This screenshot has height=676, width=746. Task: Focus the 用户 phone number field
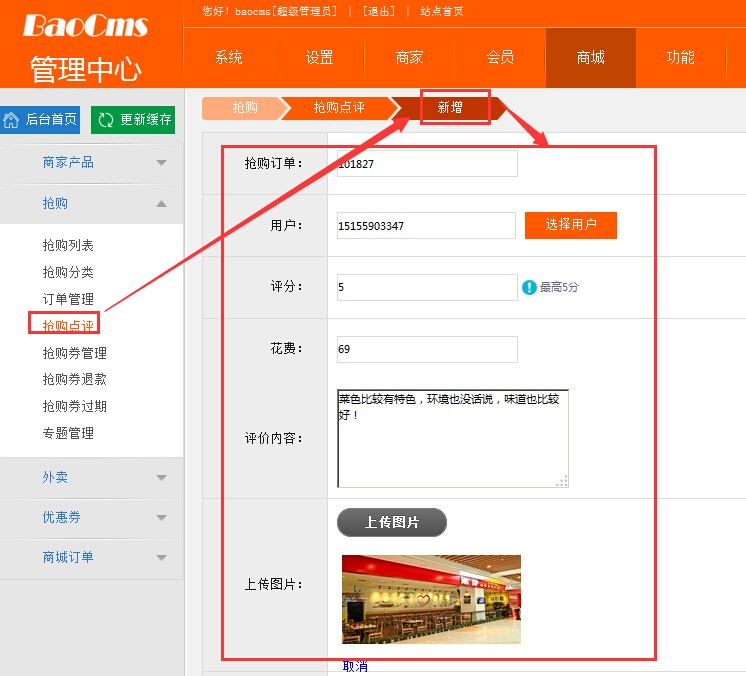[x=426, y=225]
